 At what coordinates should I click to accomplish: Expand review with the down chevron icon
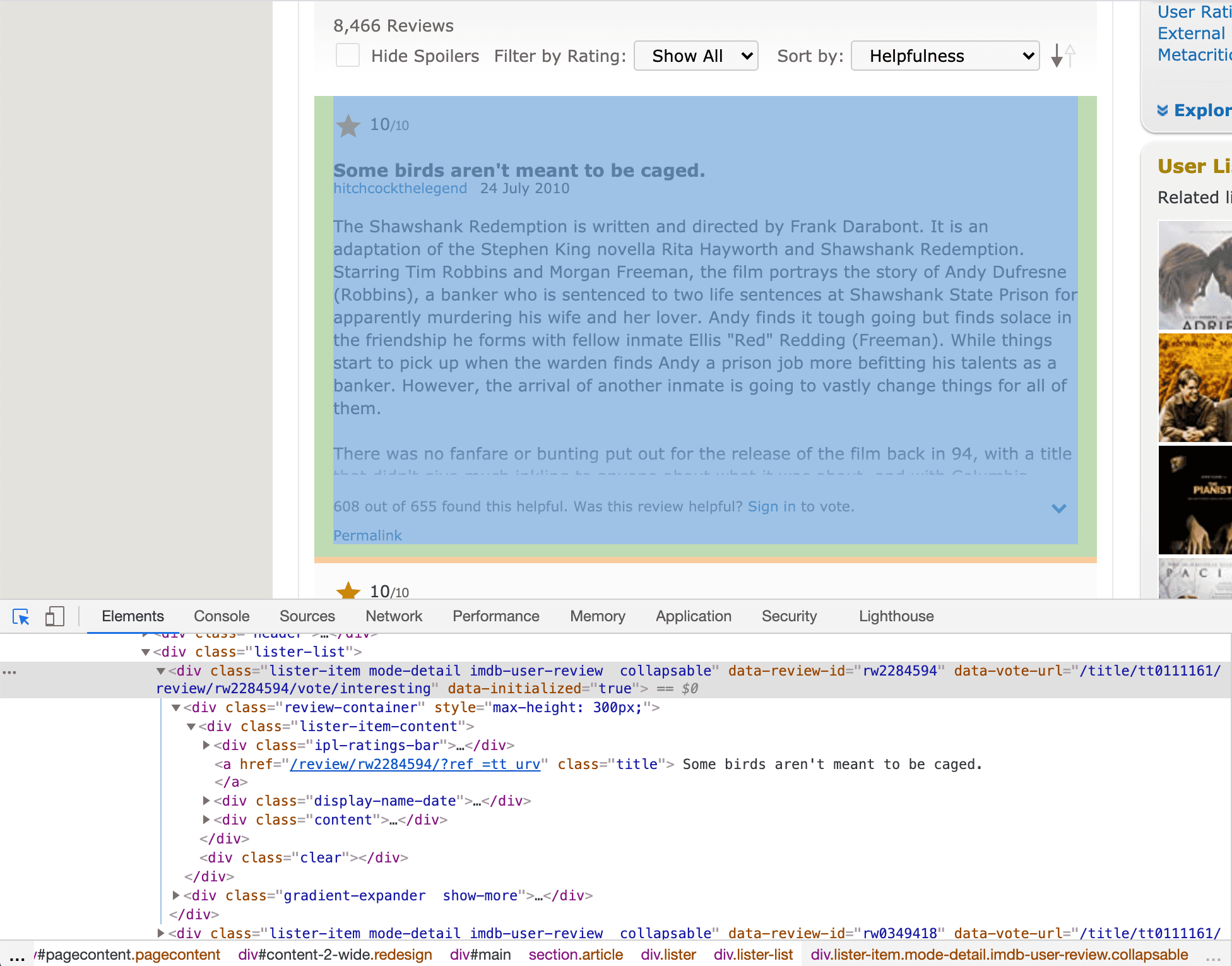click(x=1059, y=508)
